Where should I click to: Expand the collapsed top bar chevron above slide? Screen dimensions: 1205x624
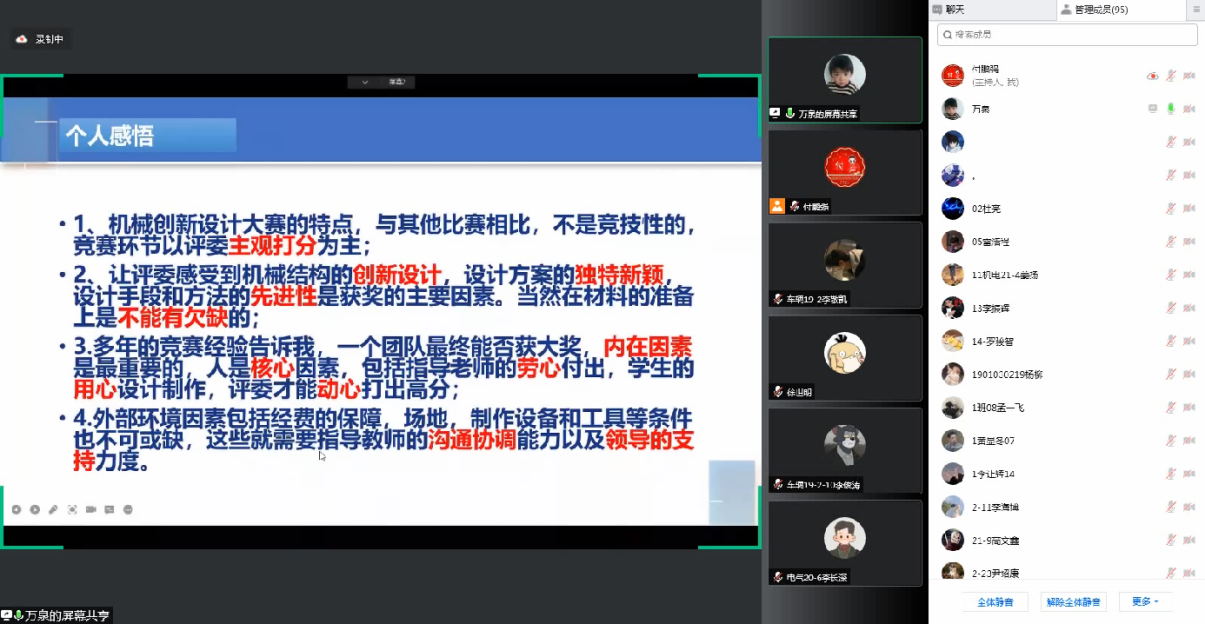pos(365,82)
